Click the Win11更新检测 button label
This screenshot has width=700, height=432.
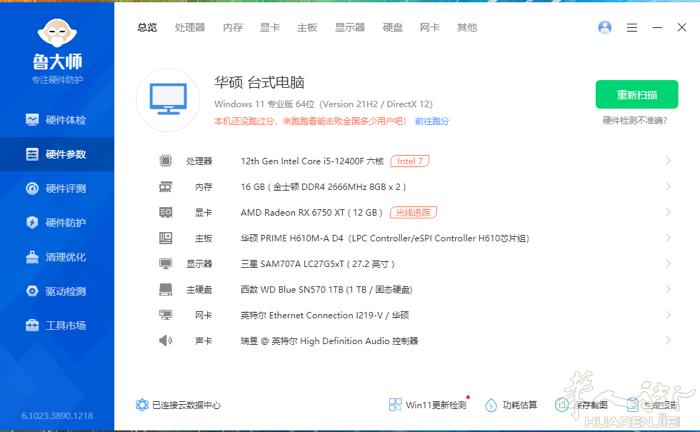coord(436,405)
